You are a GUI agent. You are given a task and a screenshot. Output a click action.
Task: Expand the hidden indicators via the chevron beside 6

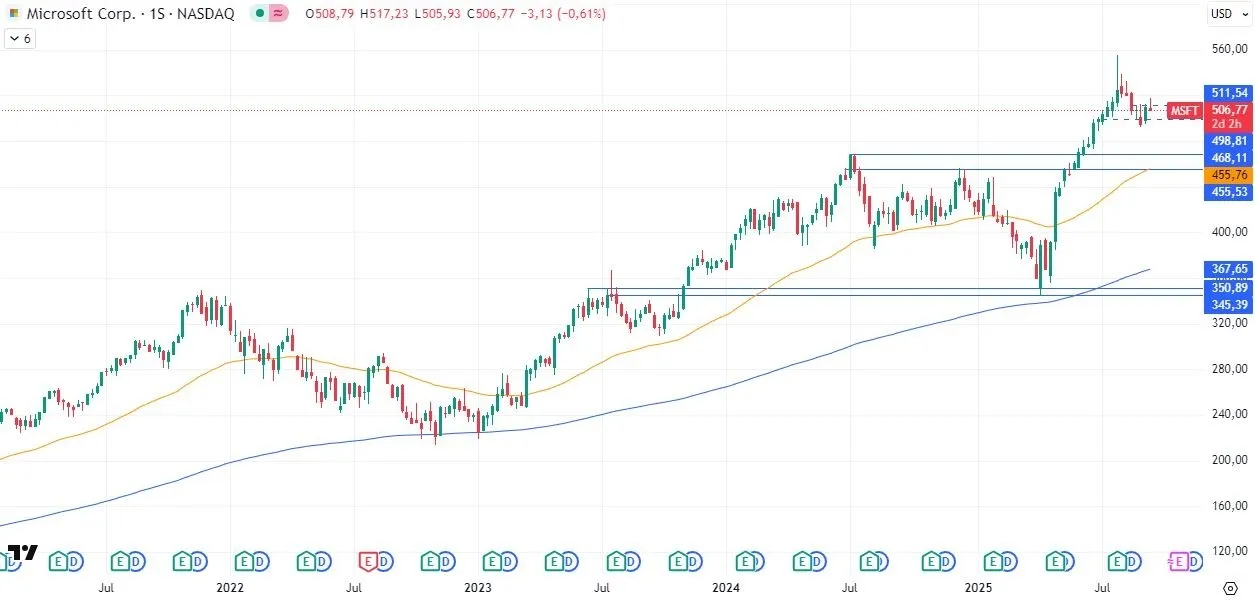click(x=14, y=38)
